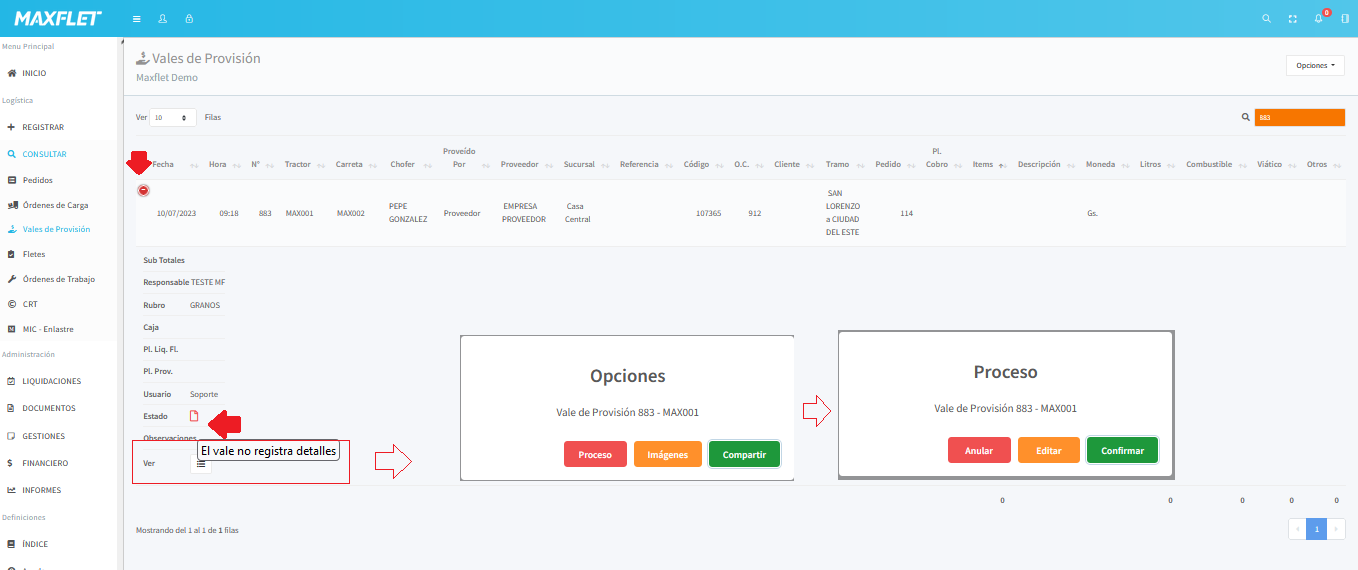The image size is (1358, 570).
Task: Toggle the hamburger sidebar menu icon
Action: pos(137,19)
